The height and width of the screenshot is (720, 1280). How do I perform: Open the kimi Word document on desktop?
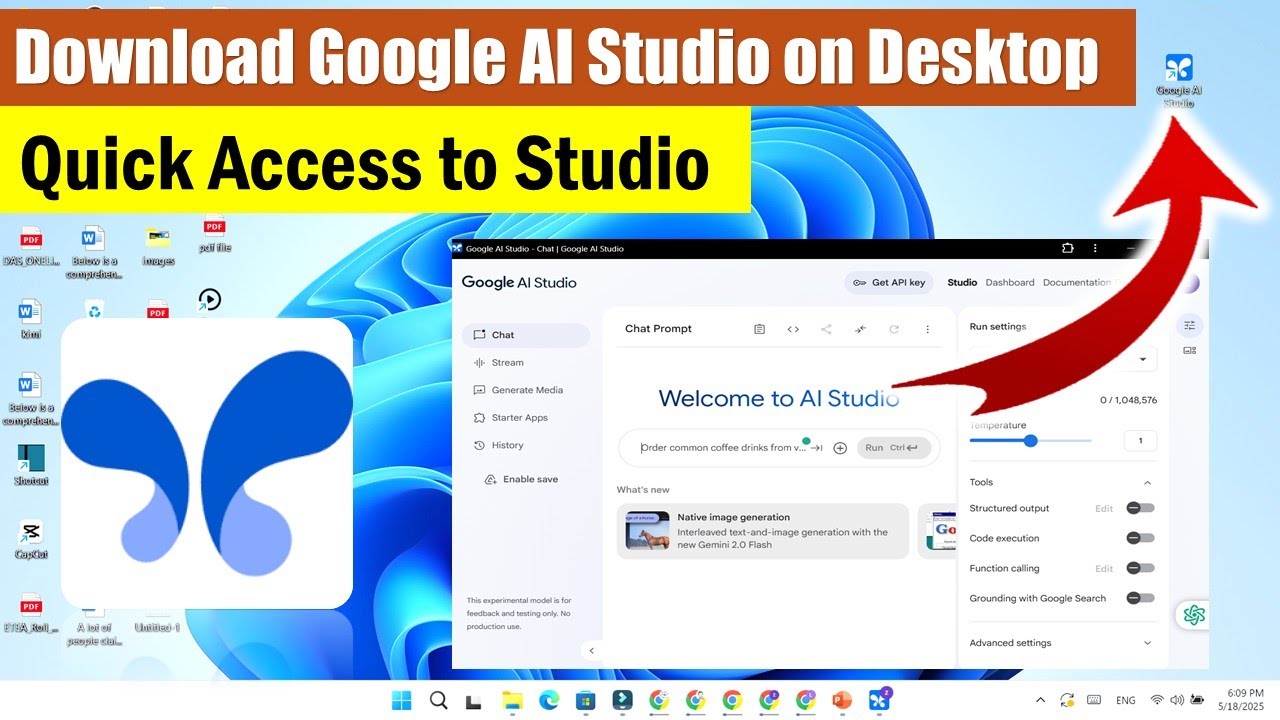(31, 320)
